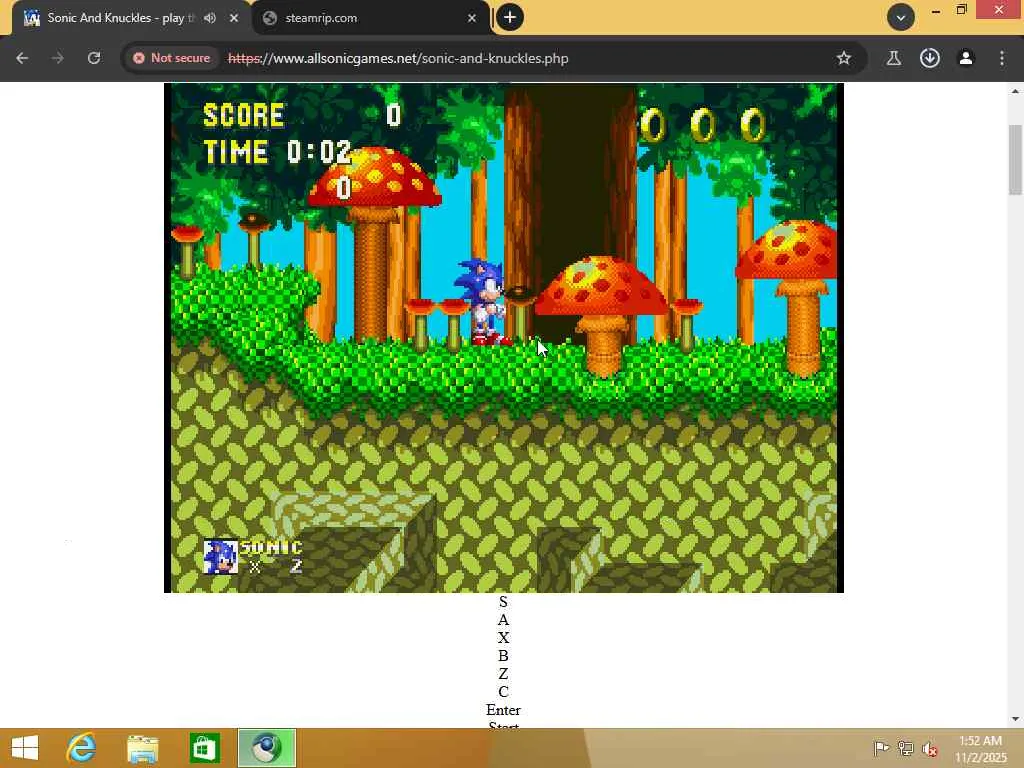Click the scrollbar up arrow
This screenshot has height=768, width=1024.
tap(1015, 91)
